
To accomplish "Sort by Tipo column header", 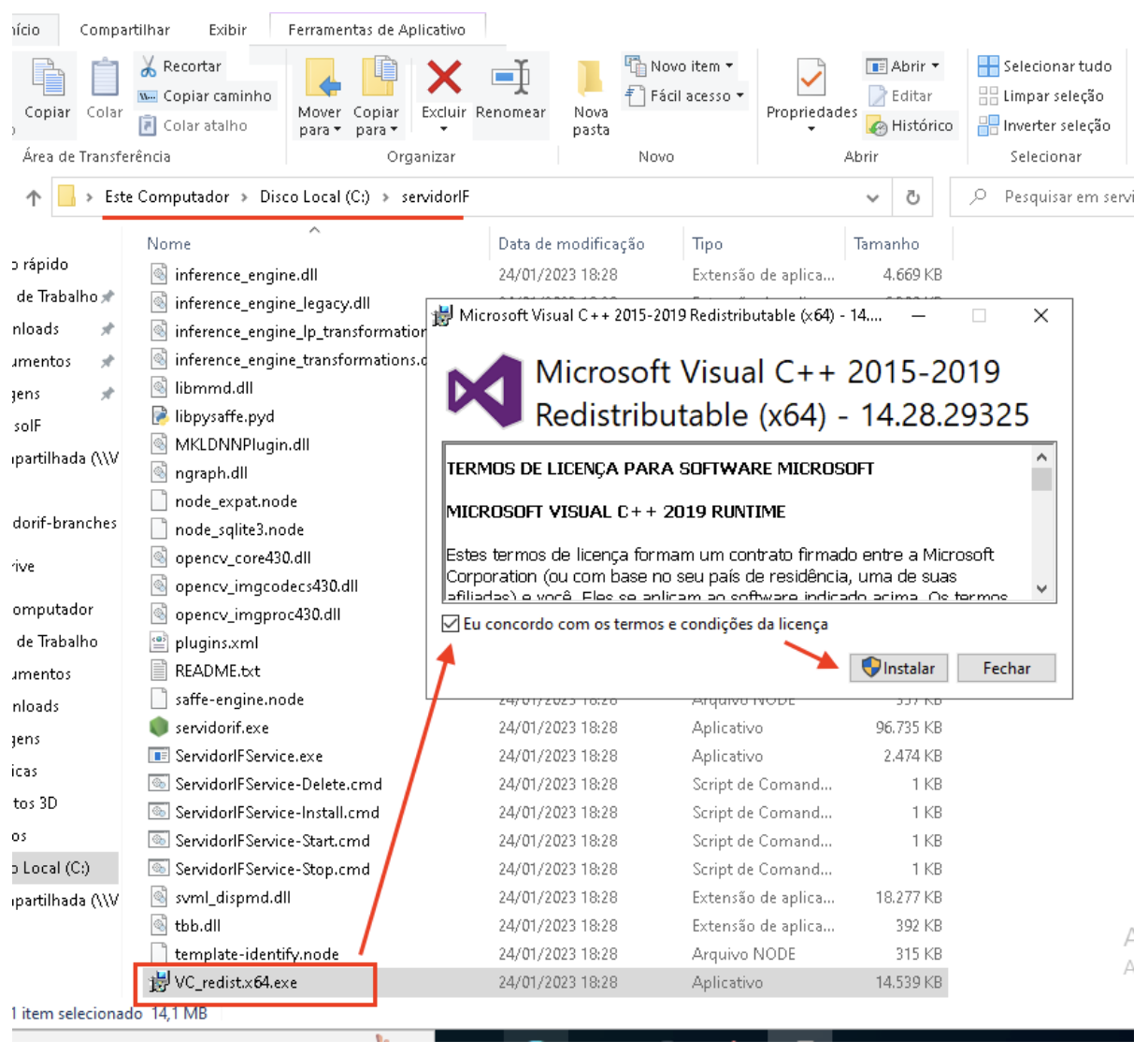I will [x=708, y=244].
